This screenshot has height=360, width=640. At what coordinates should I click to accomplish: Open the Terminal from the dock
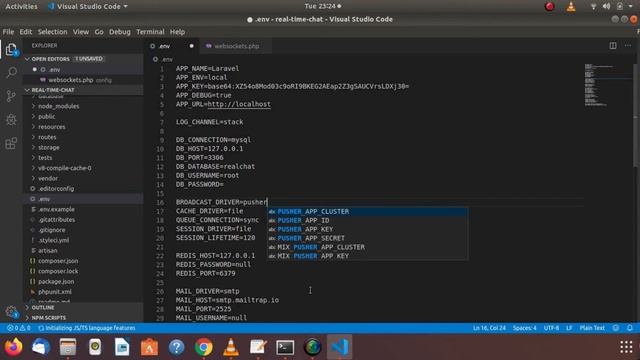point(285,347)
